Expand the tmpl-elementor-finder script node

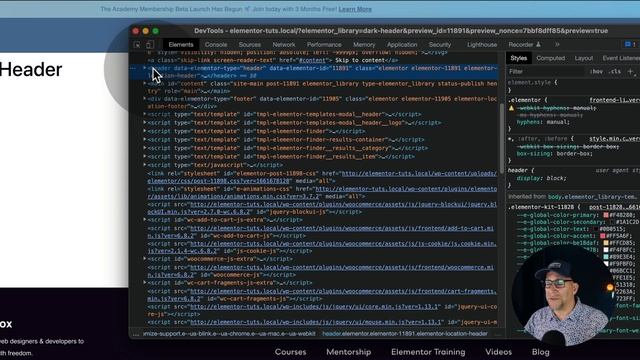tap(144, 131)
